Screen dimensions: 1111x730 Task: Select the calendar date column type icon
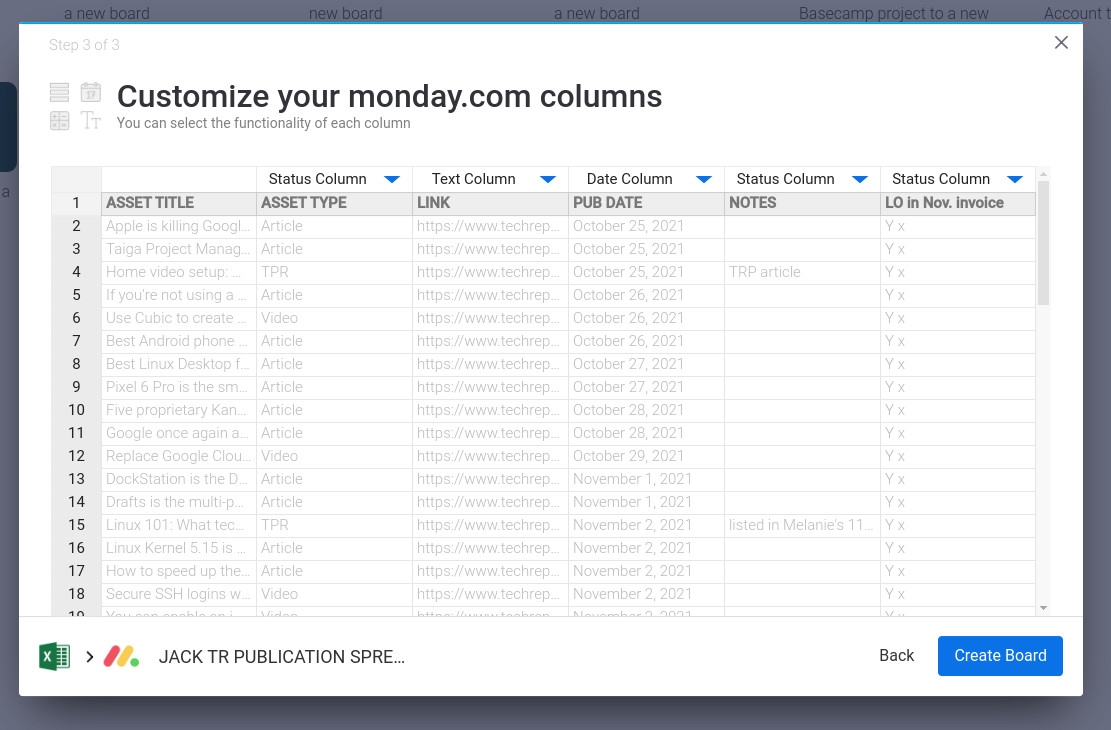[91, 91]
